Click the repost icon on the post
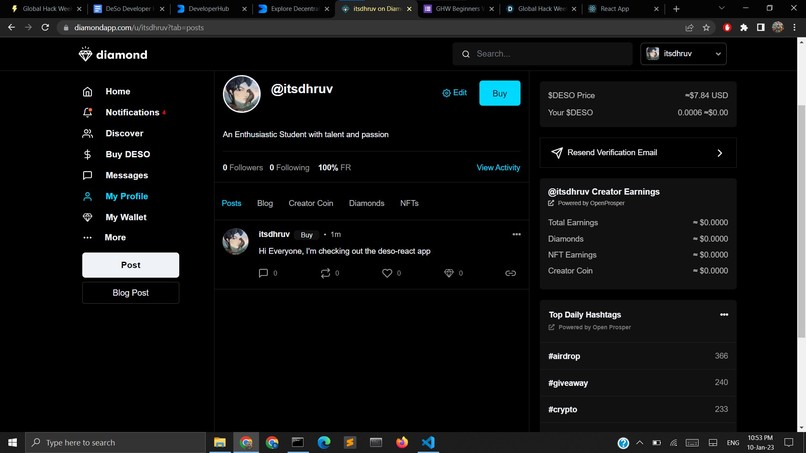 click(x=325, y=273)
